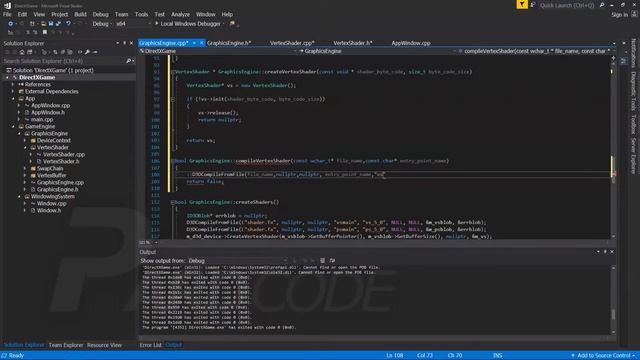
Task: Click the Save All toolbar icon
Action: pyautogui.click(x=58, y=24)
